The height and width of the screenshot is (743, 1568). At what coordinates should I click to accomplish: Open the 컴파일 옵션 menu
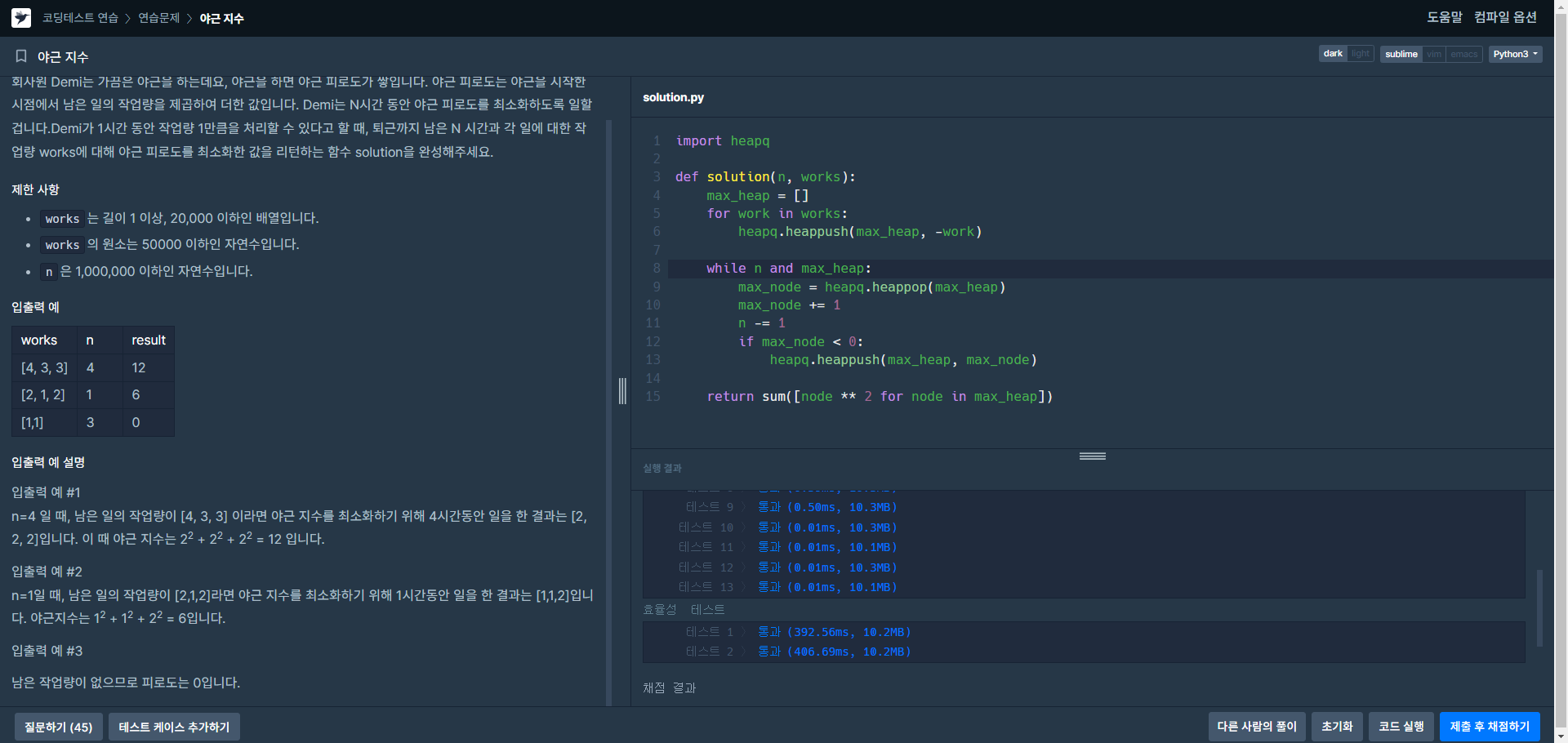pos(1505,17)
